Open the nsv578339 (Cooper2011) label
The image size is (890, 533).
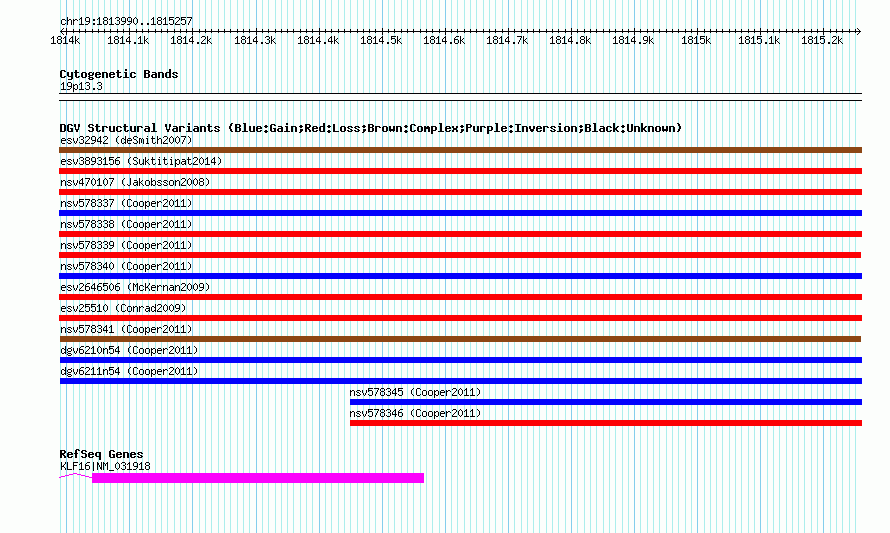click(x=126, y=245)
